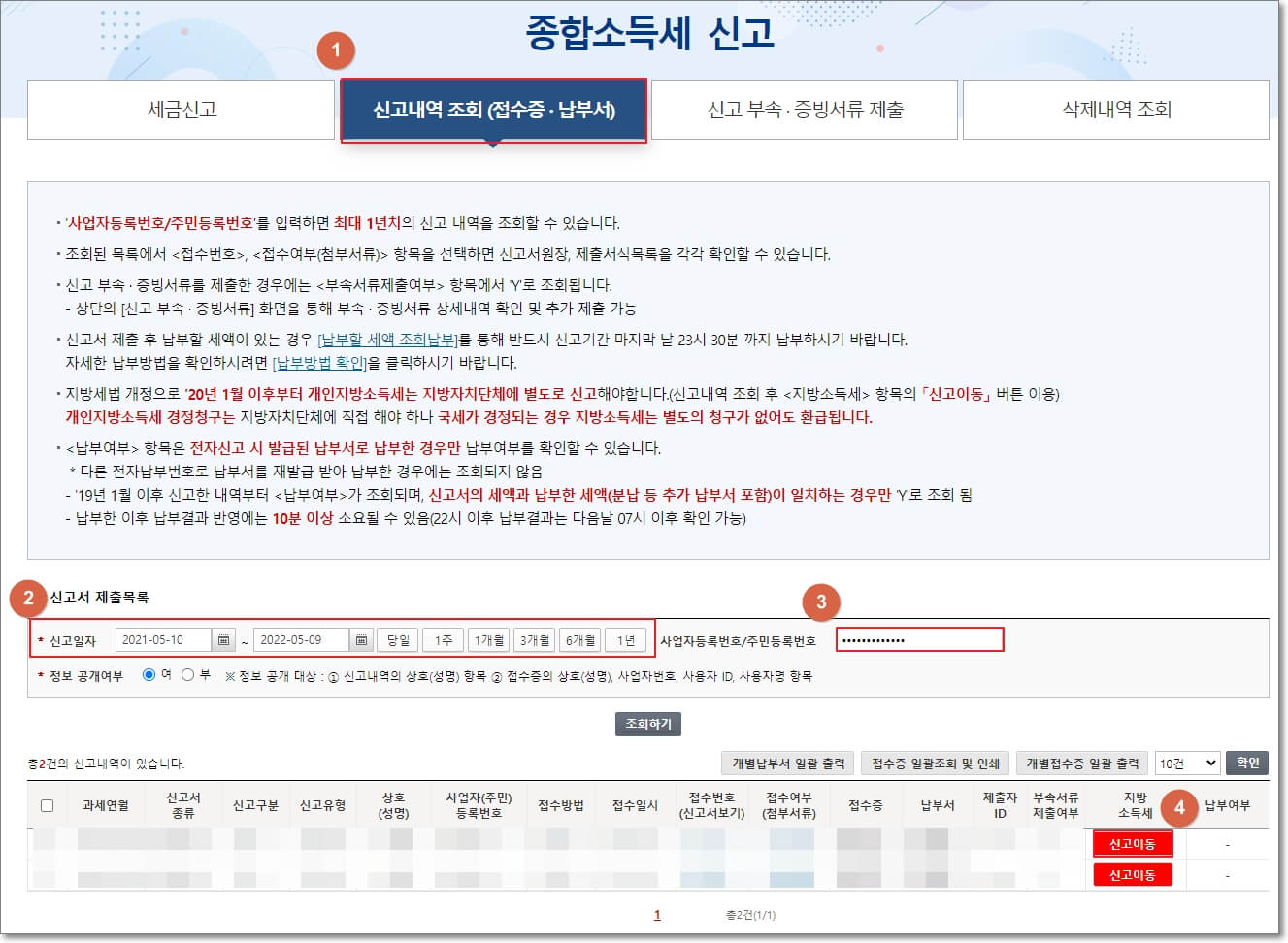Screen dimensions: 1288x943
Task: Open calendar picker for start date 2021-05-10
Action: tap(224, 640)
